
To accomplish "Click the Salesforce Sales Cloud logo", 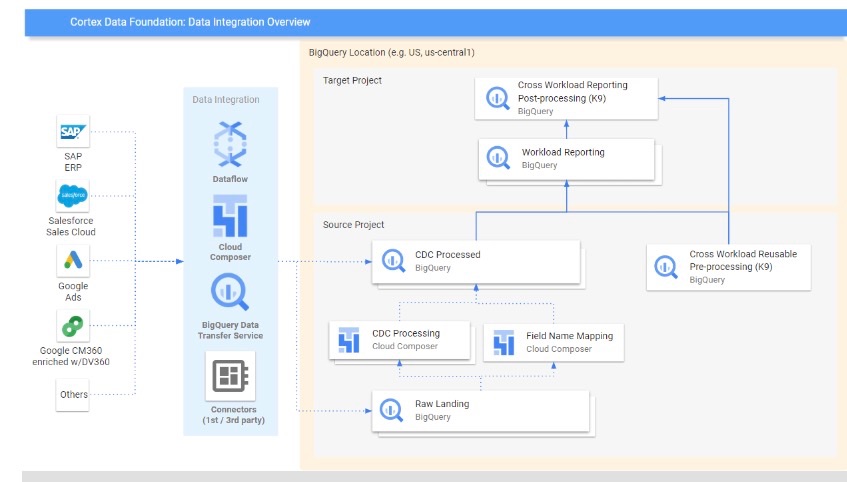I will click(x=73, y=195).
